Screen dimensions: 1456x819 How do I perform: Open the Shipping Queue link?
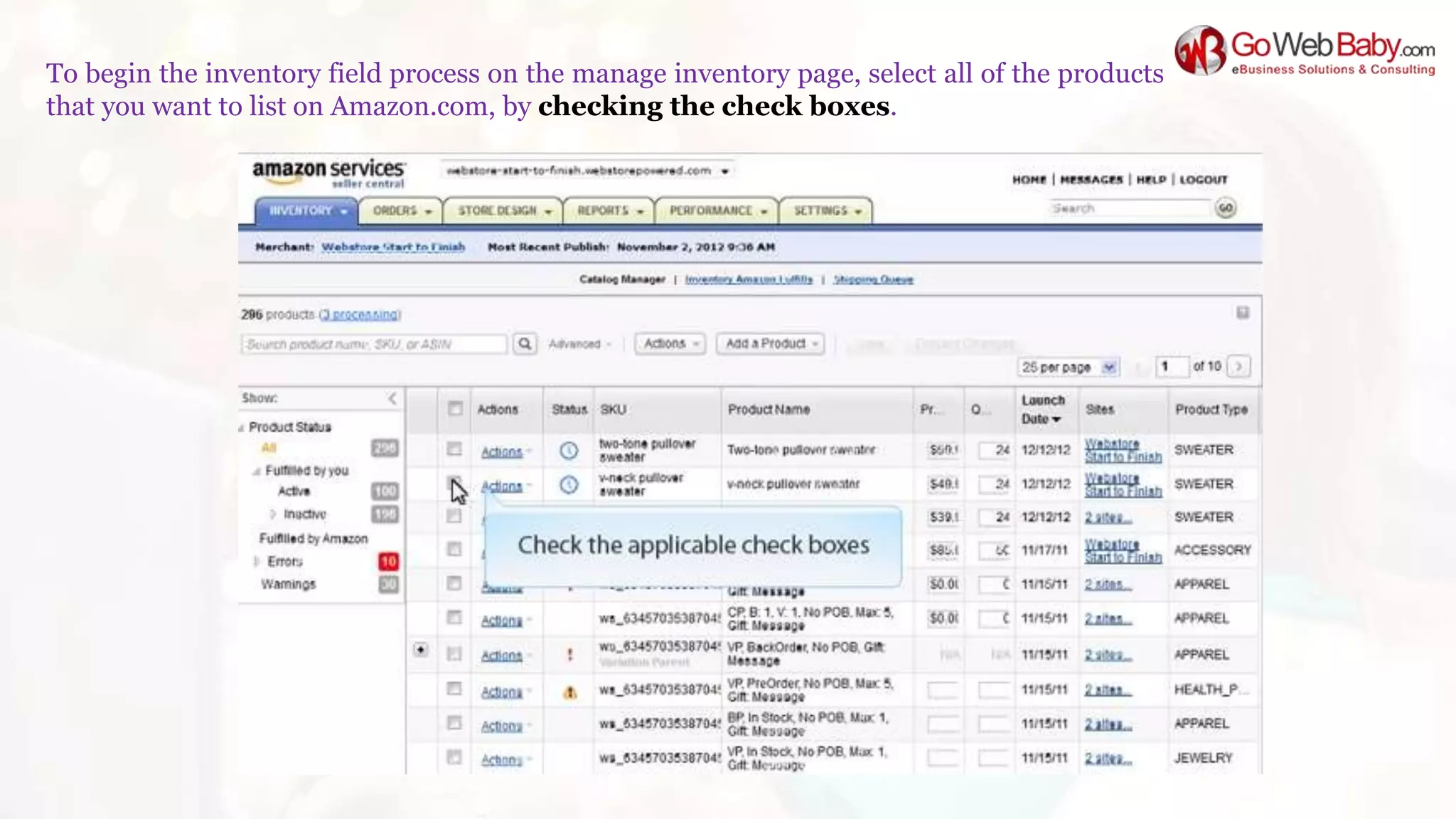click(873, 279)
